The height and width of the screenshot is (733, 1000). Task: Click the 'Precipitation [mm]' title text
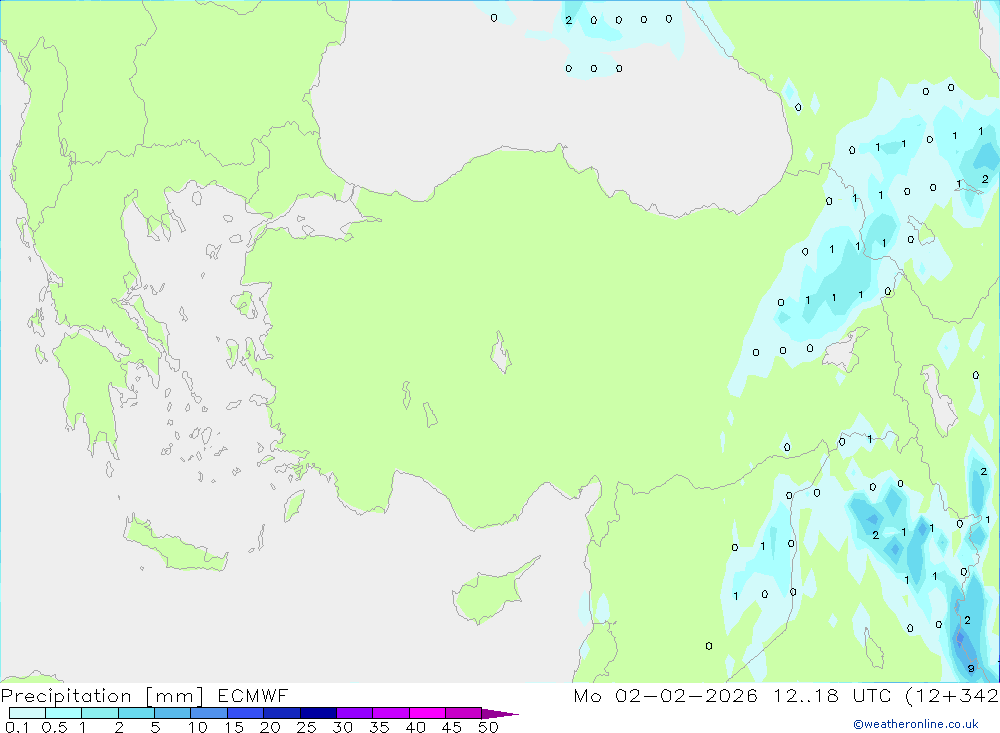(102, 695)
